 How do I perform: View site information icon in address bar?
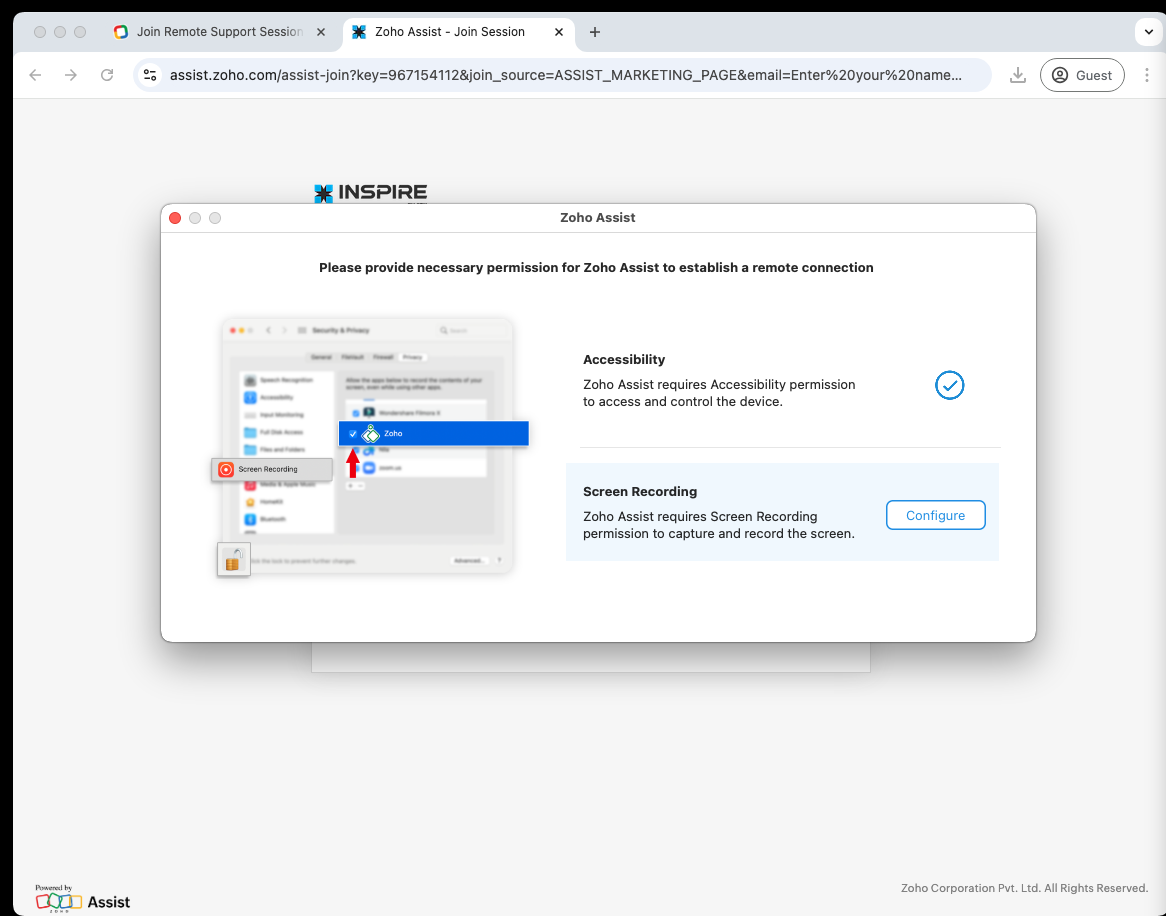(150, 75)
